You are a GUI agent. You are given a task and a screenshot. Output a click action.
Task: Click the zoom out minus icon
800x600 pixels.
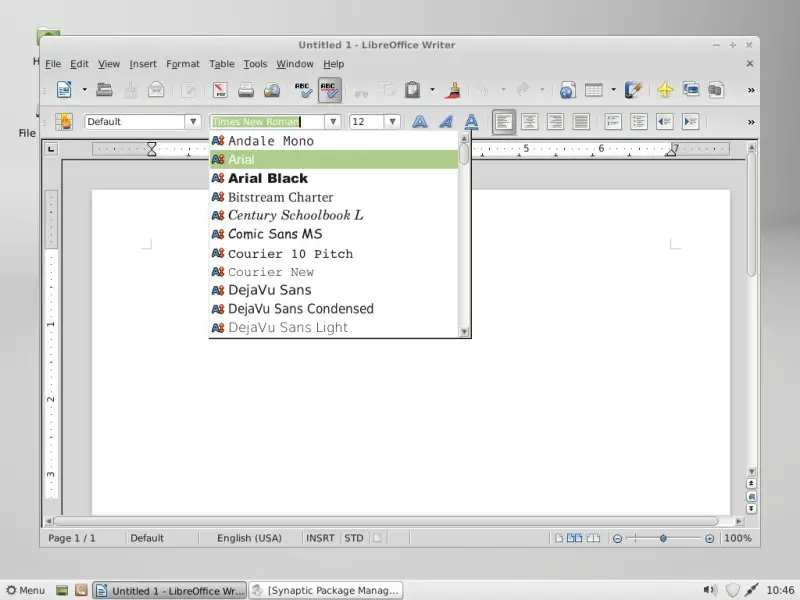tap(617, 538)
